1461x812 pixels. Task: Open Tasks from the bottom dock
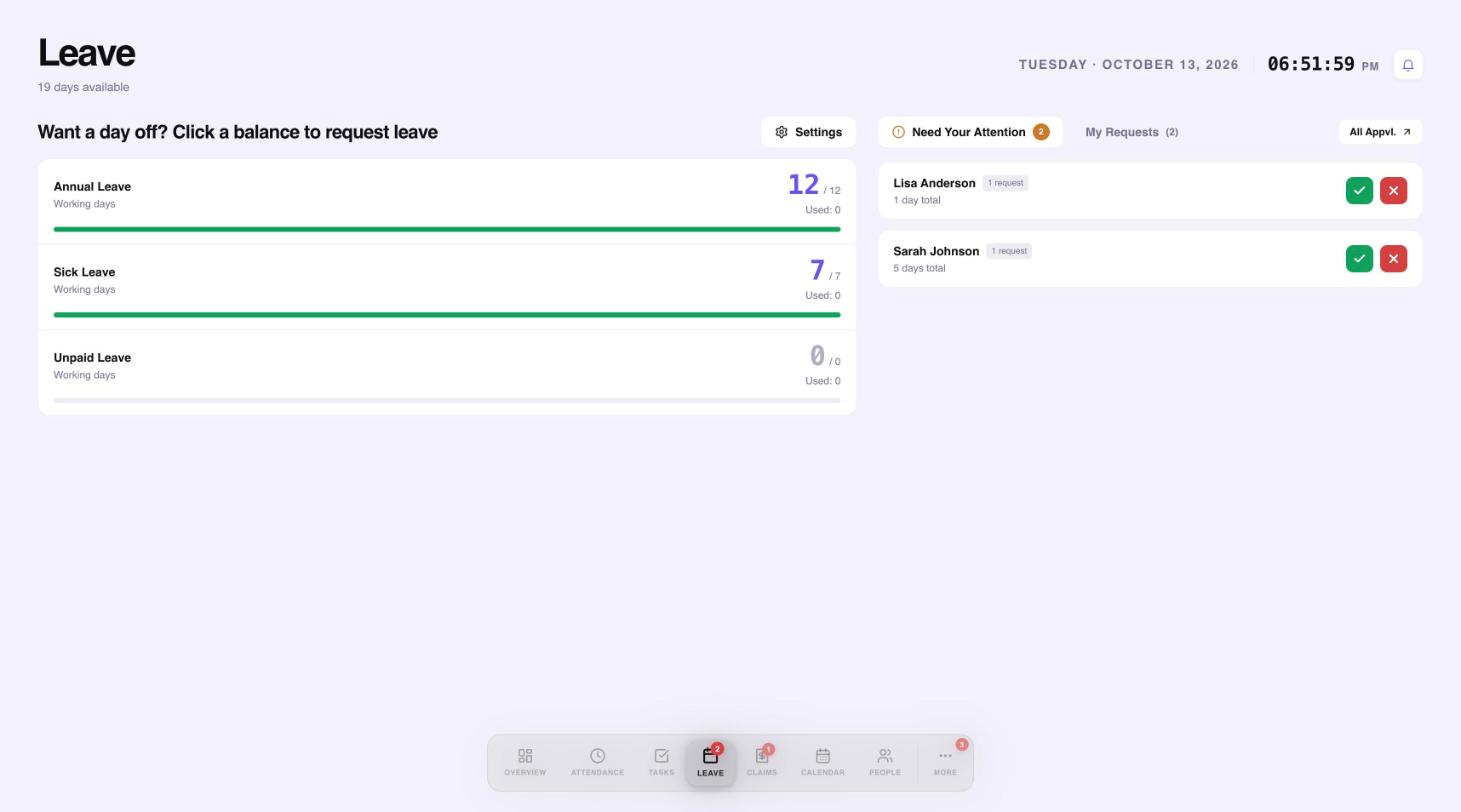tap(661, 762)
